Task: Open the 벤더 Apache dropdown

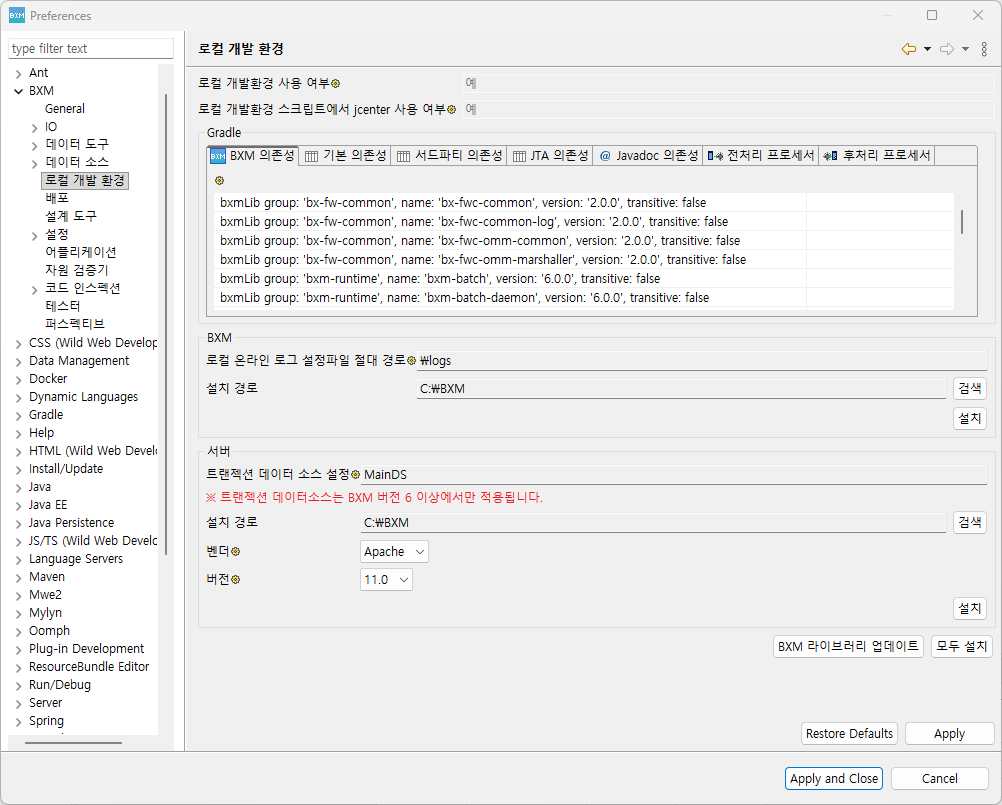Action: pyautogui.click(x=394, y=552)
